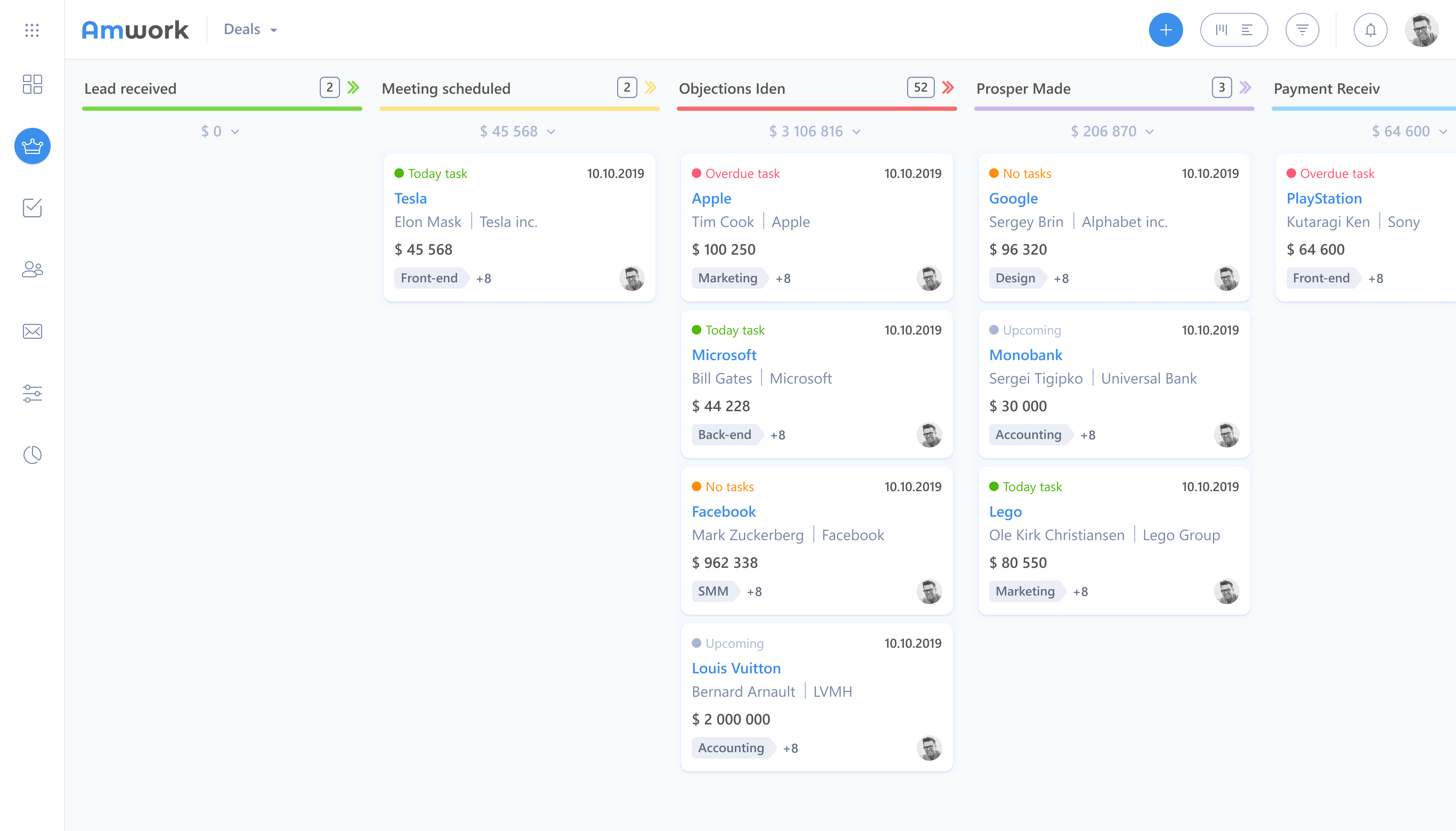Open the Apple deal

pyautogui.click(x=711, y=198)
